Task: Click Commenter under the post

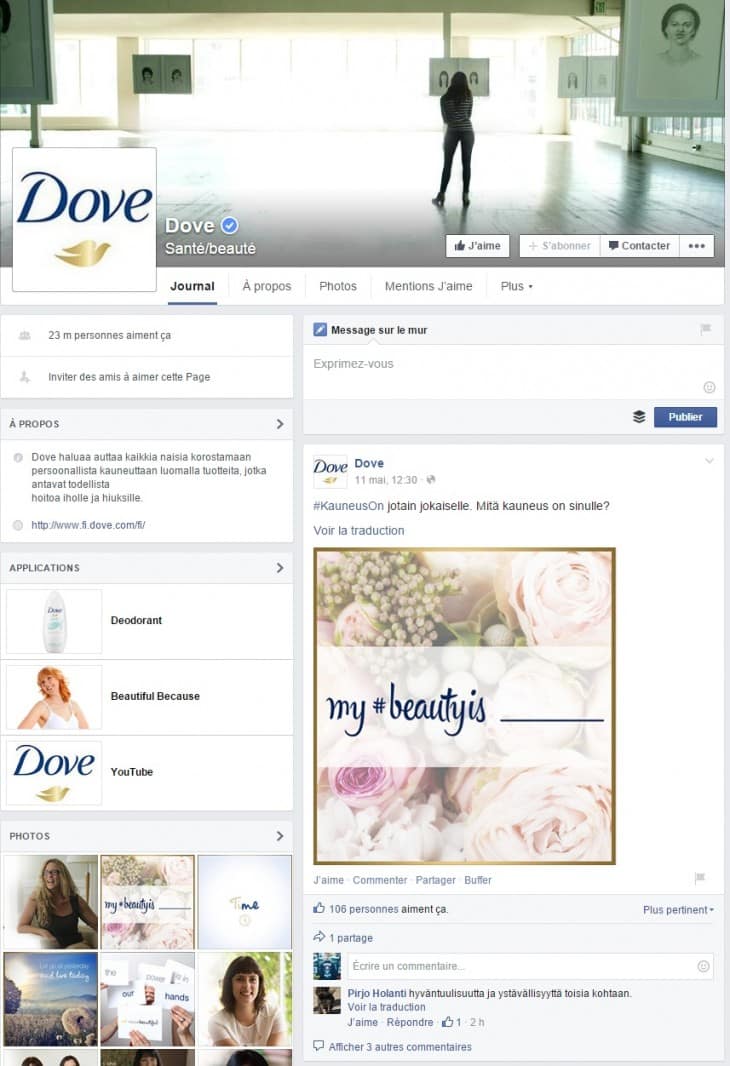Action: 380,880
